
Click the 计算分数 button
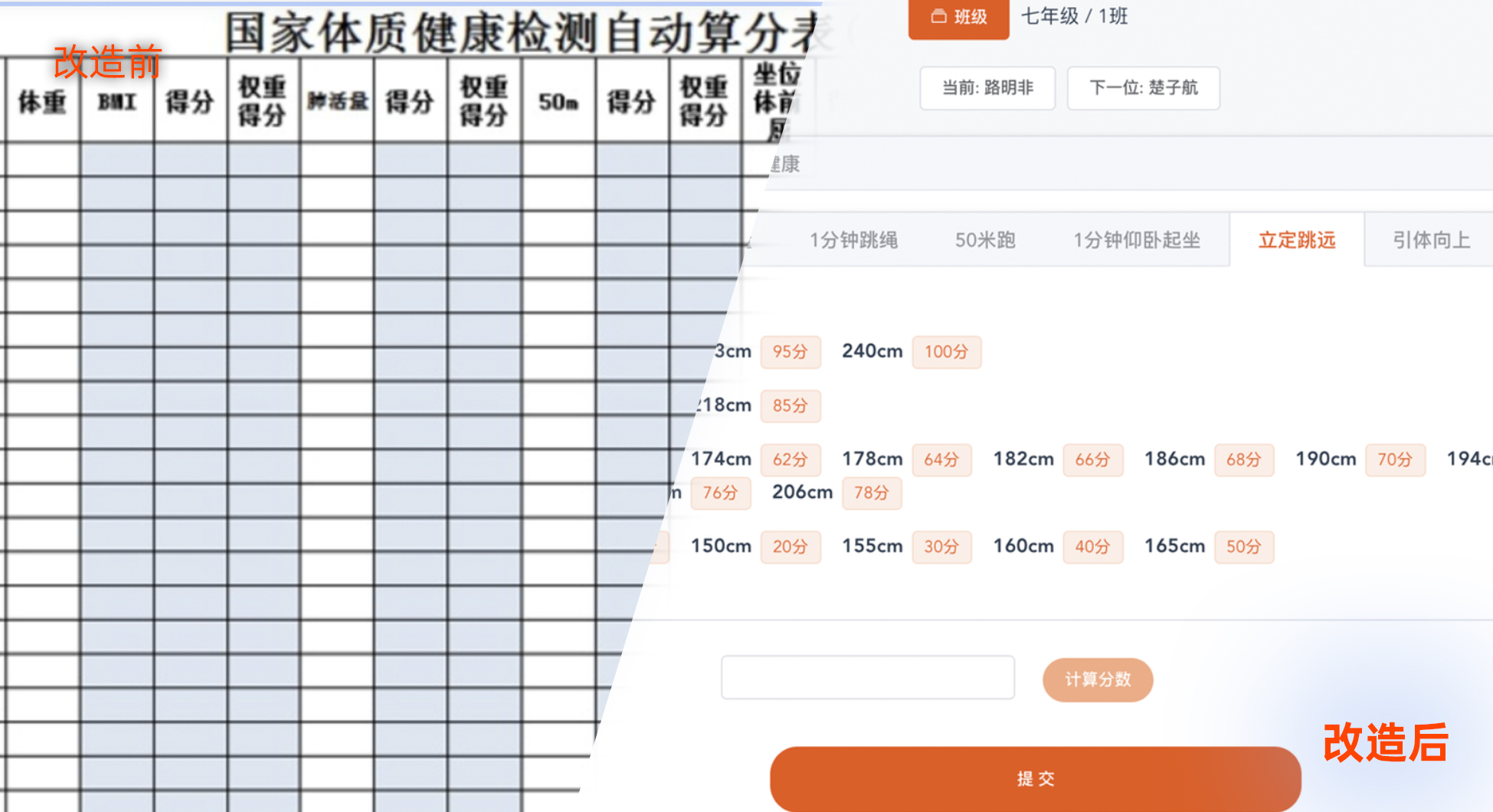(1097, 679)
